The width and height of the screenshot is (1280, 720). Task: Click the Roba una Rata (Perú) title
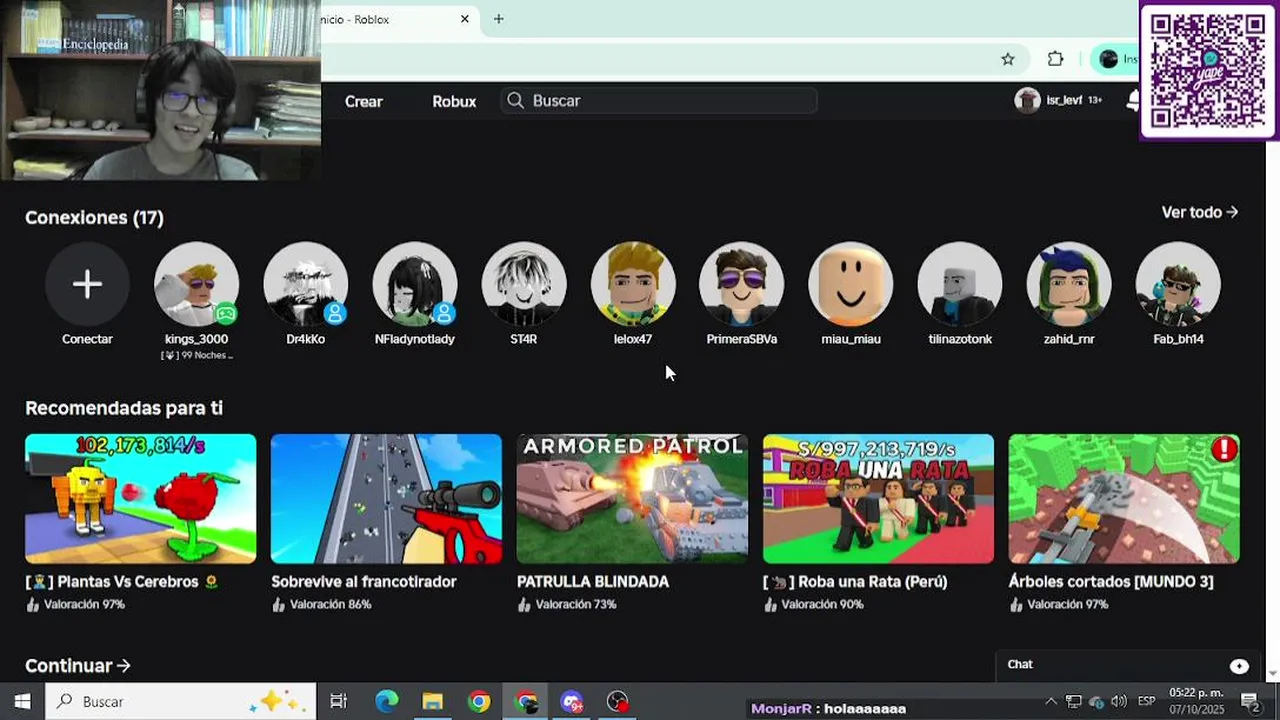pos(855,582)
